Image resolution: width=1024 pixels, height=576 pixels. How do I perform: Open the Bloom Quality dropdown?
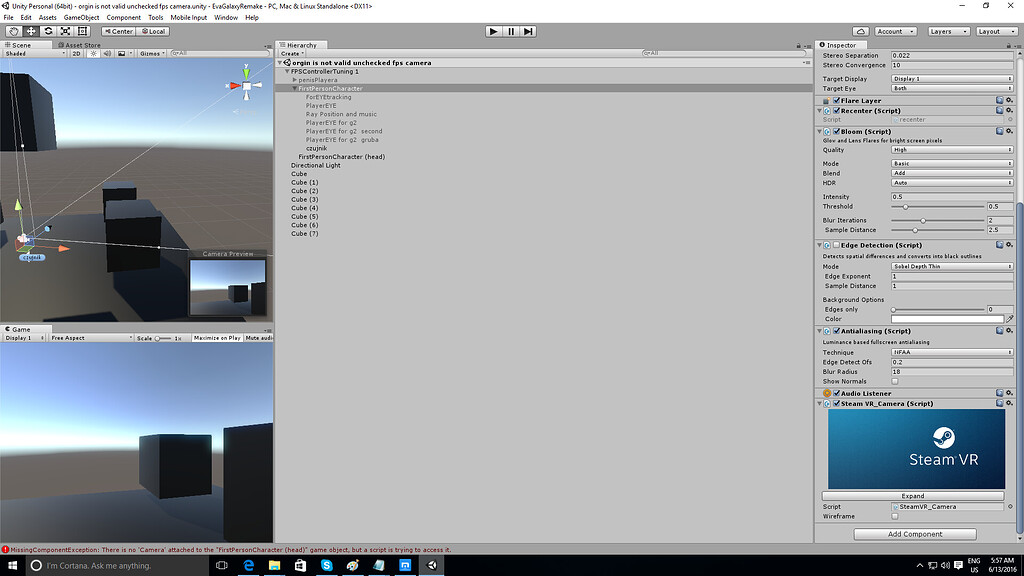click(x=950, y=148)
